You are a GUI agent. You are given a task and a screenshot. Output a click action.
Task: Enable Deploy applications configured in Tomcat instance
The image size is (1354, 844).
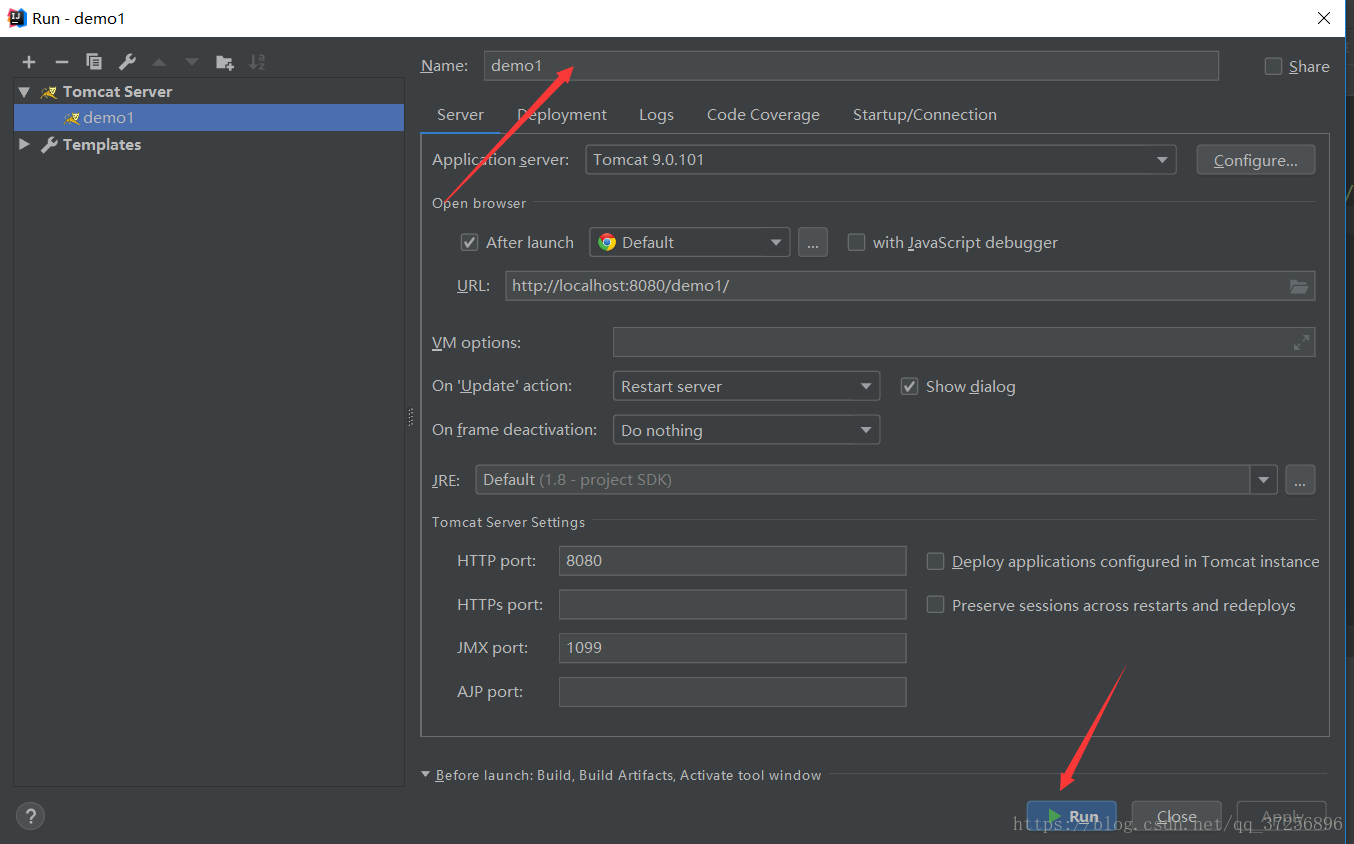point(935,561)
